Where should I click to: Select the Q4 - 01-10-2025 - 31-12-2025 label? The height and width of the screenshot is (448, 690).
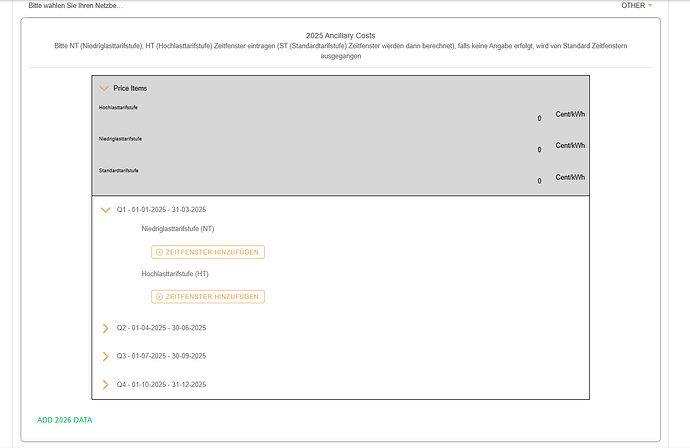click(x=161, y=384)
